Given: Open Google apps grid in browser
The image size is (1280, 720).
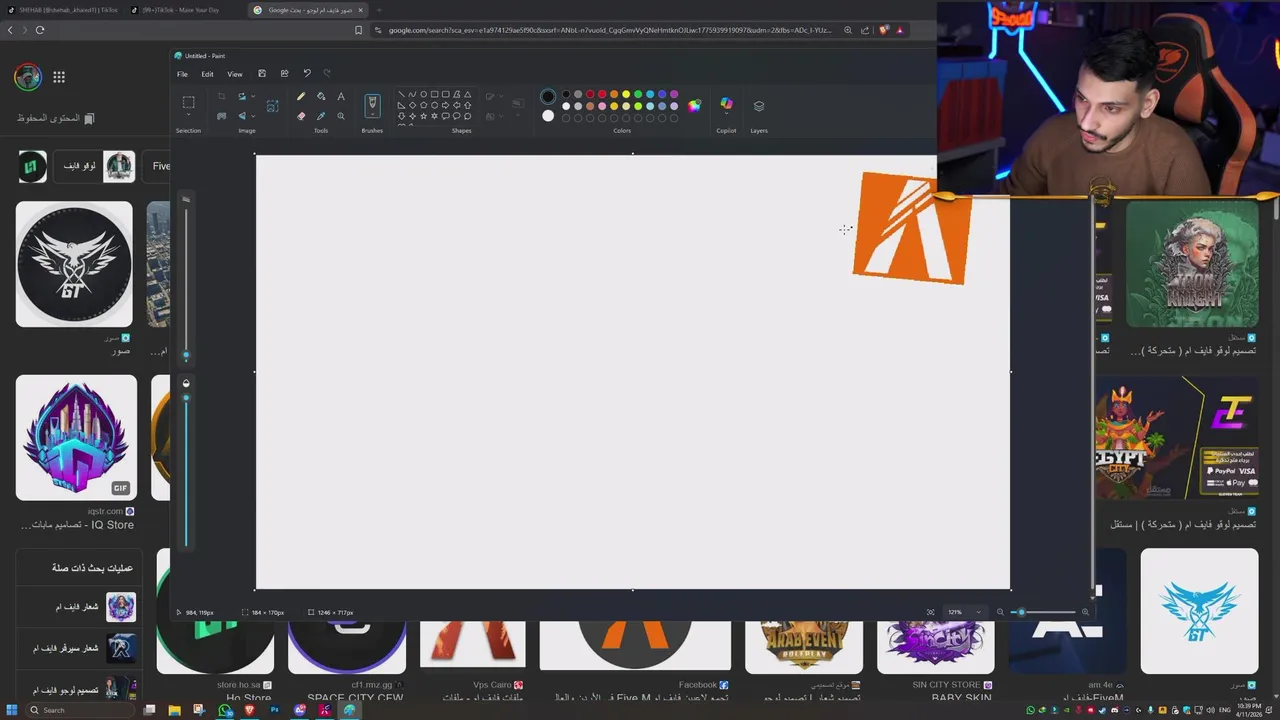Looking at the screenshot, I should (x=59, y=77).
